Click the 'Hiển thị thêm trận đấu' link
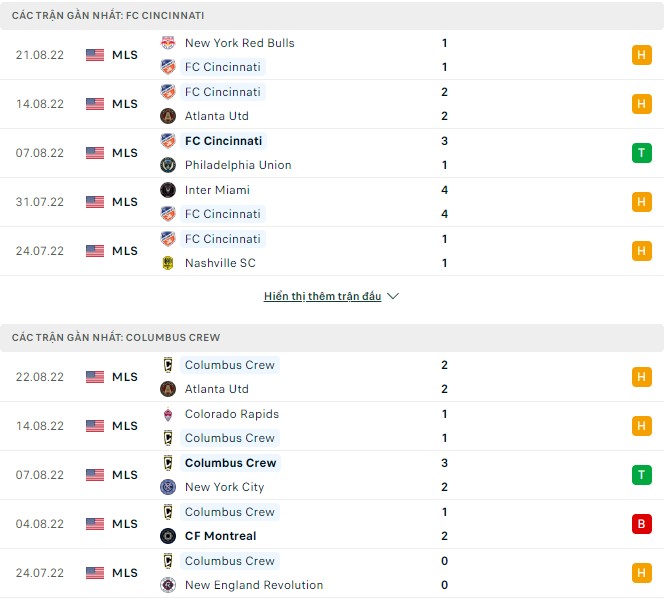The height and width of the screenshot is (601, 670). [323, 297]
